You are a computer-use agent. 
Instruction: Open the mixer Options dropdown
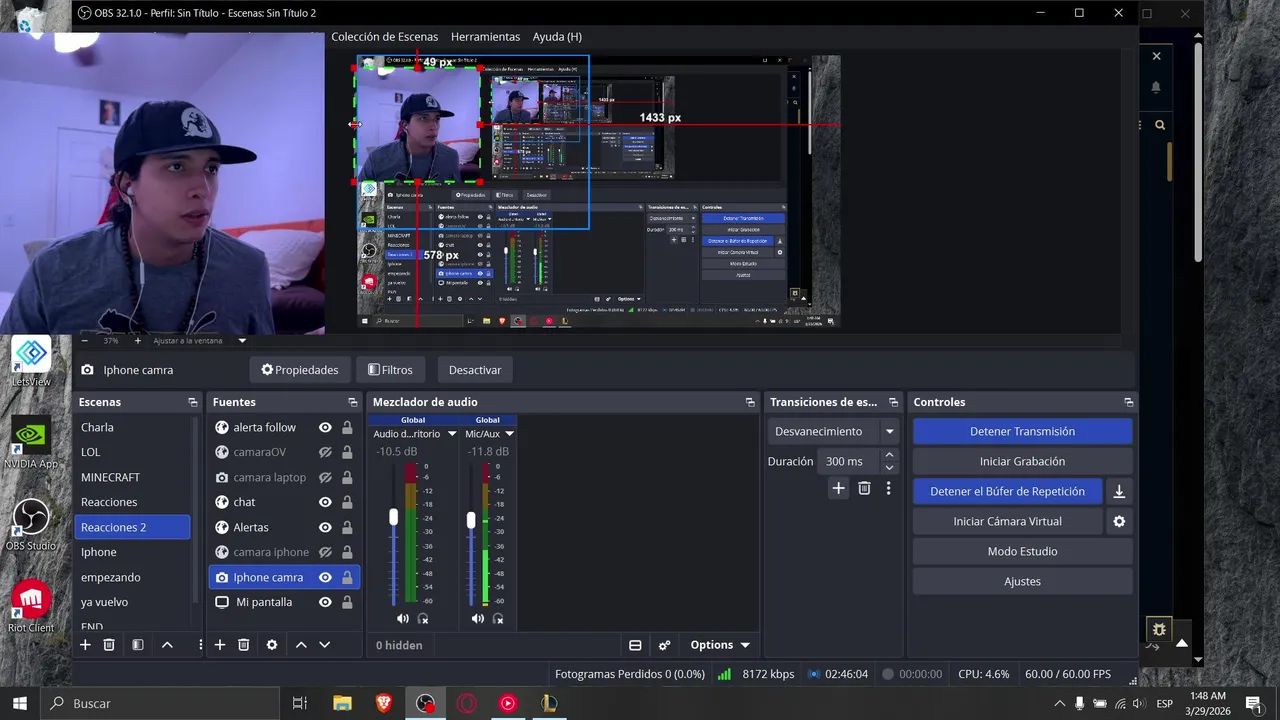click(x=719, y=645)
